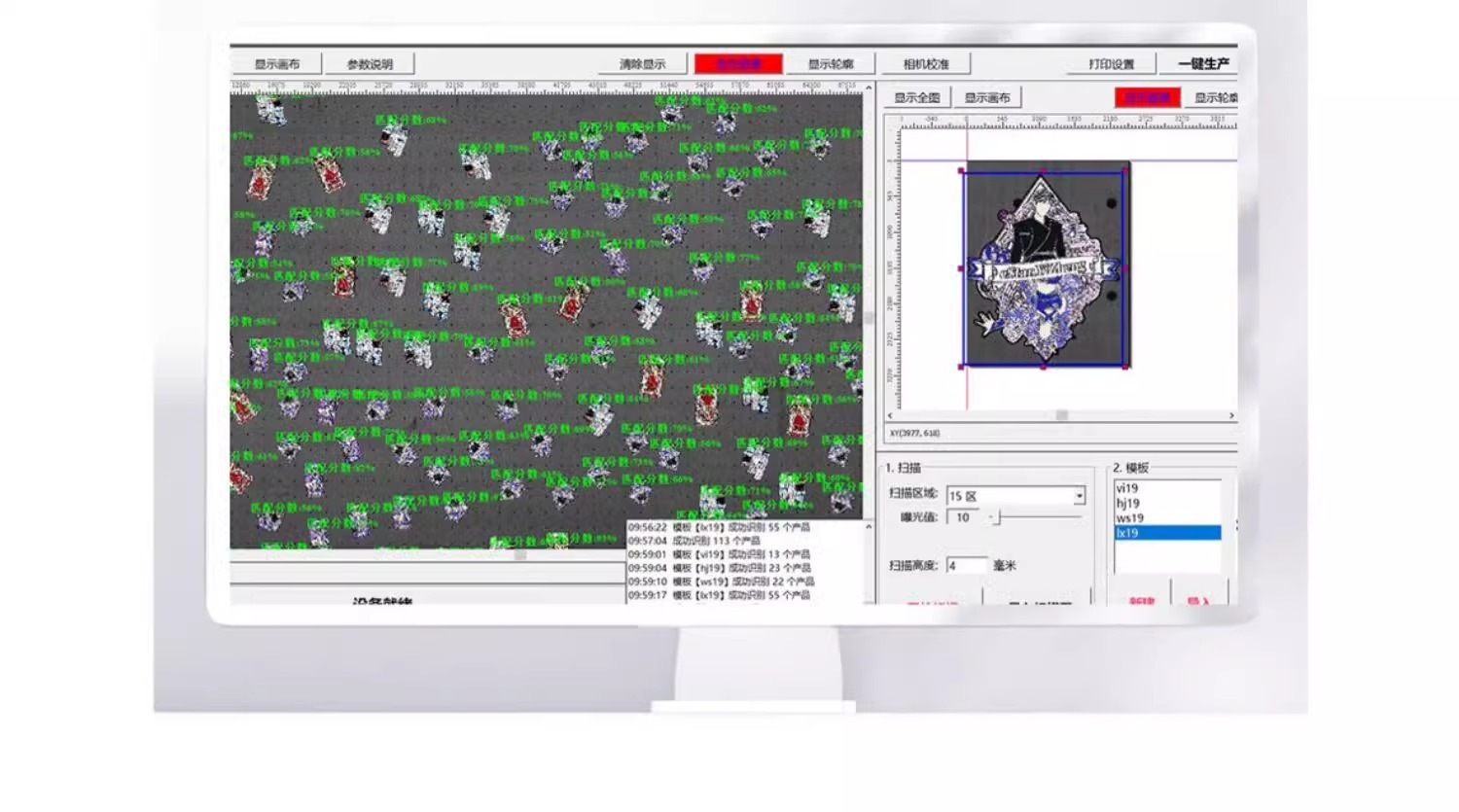The height and width of the screenshot is (812, 1459).
Task: Click the 09:59:01 log entry for vi19
Action: pyautogui.click(x=719, y=554)
